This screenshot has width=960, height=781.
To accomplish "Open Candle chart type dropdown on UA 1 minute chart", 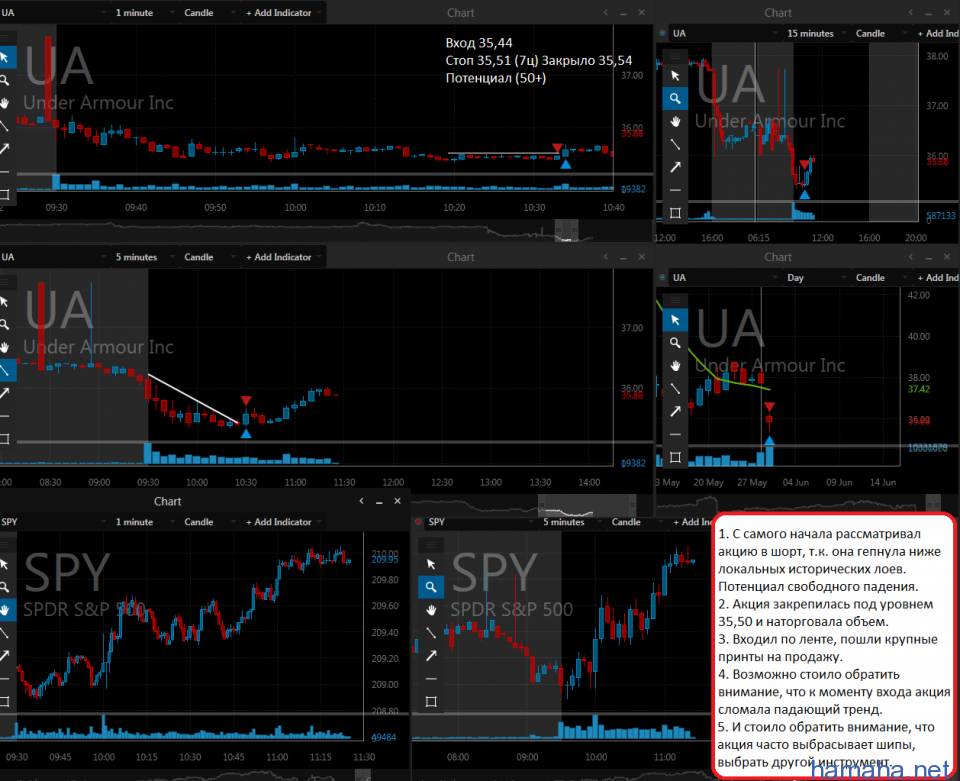I will 209,12.
